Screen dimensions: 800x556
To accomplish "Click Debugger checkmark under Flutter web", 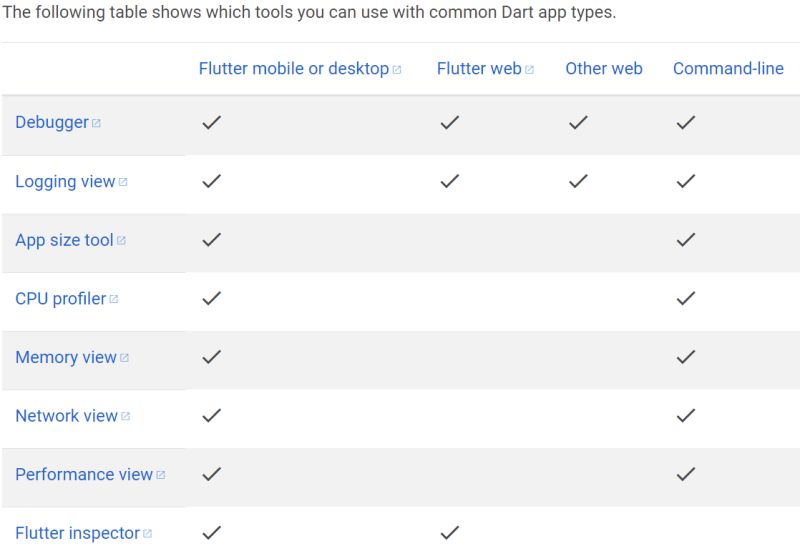I will click(x=449, y=122).
